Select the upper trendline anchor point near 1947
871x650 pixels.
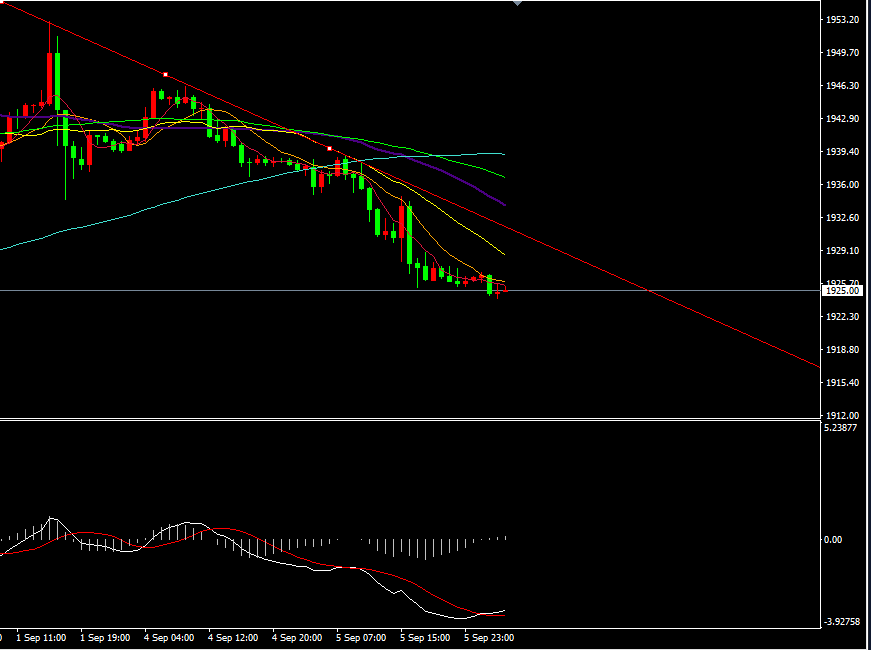tap(165, 74)
